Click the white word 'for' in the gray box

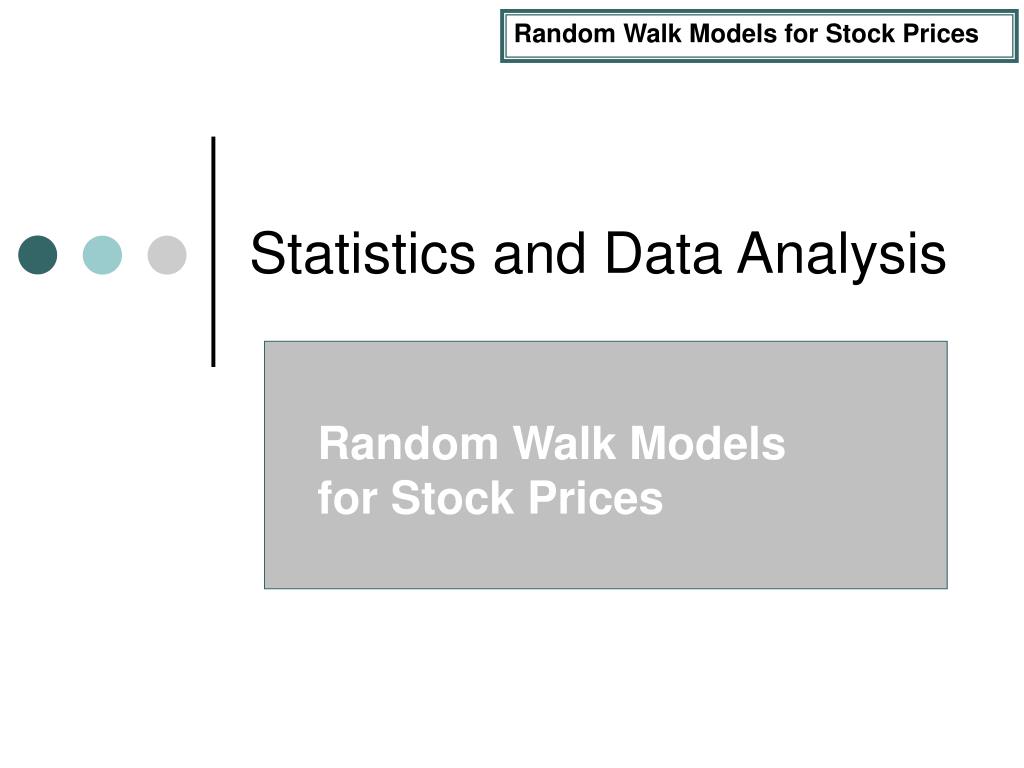point(347,498)
